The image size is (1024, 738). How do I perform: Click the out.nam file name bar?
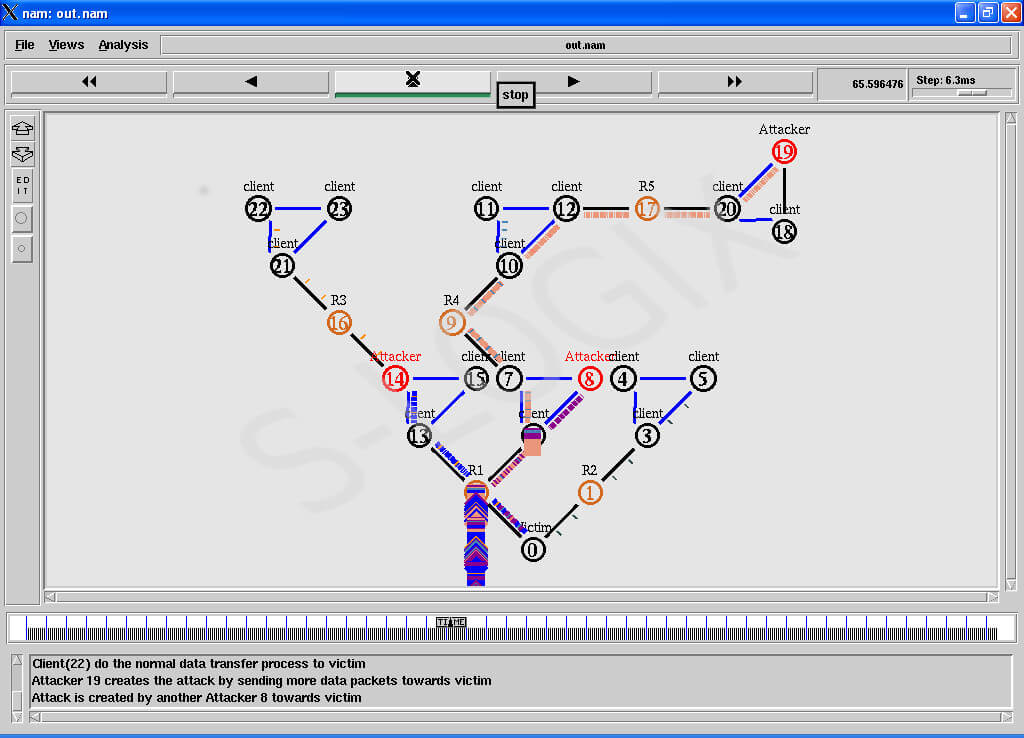[585, 45]
